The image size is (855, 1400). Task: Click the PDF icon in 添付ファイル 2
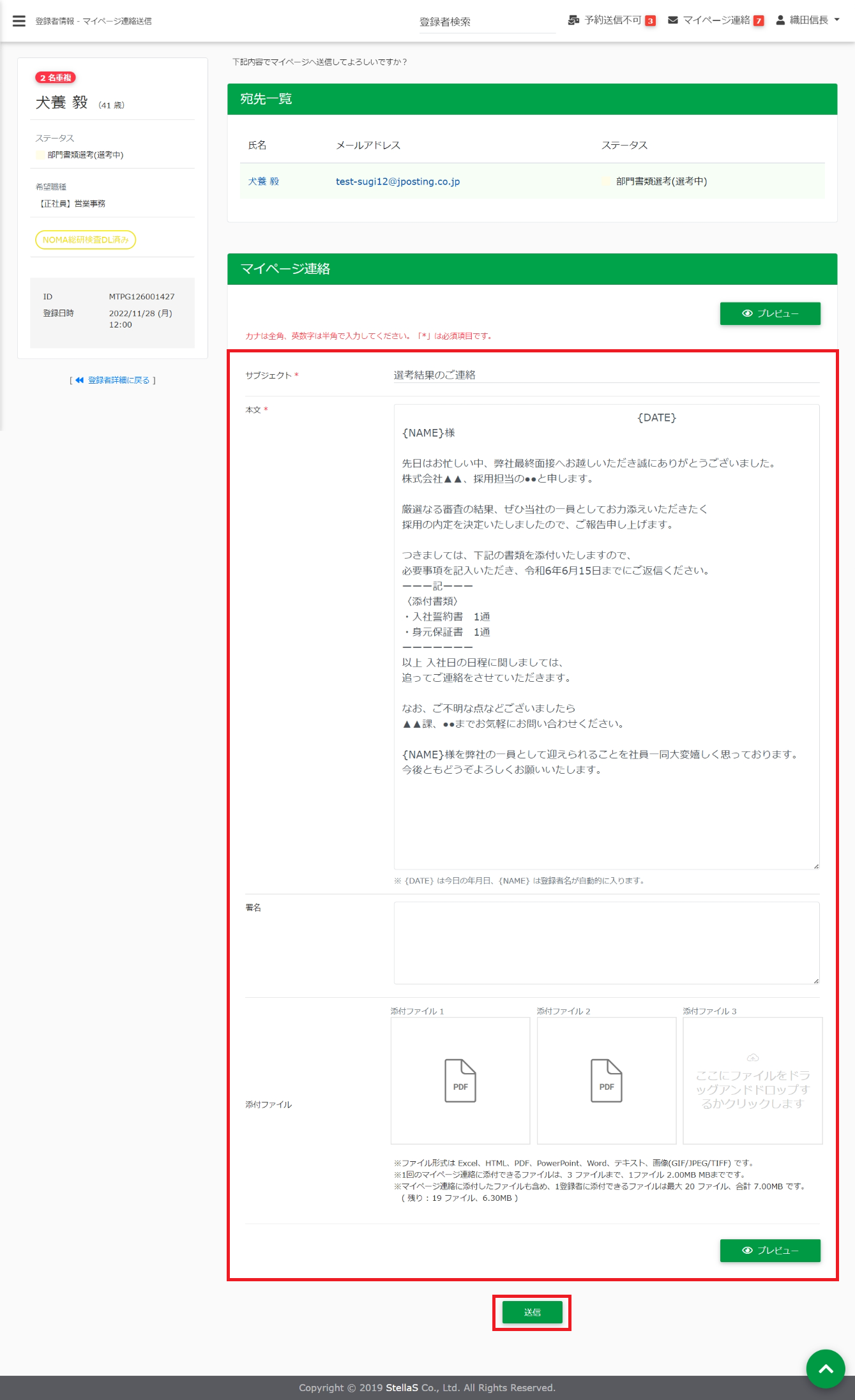point(606,1080)
